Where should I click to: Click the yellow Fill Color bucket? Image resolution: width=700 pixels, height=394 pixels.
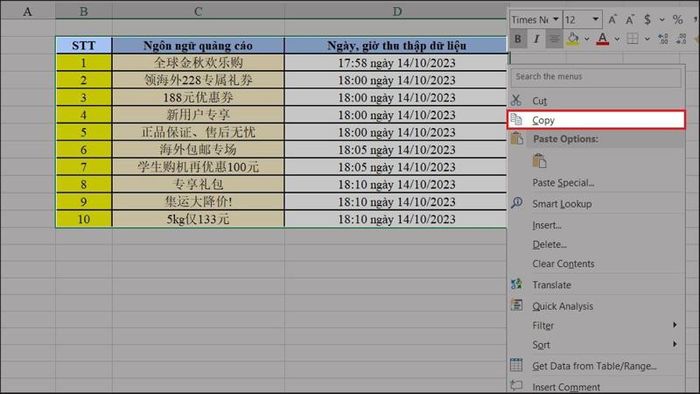tap(573, 39)
